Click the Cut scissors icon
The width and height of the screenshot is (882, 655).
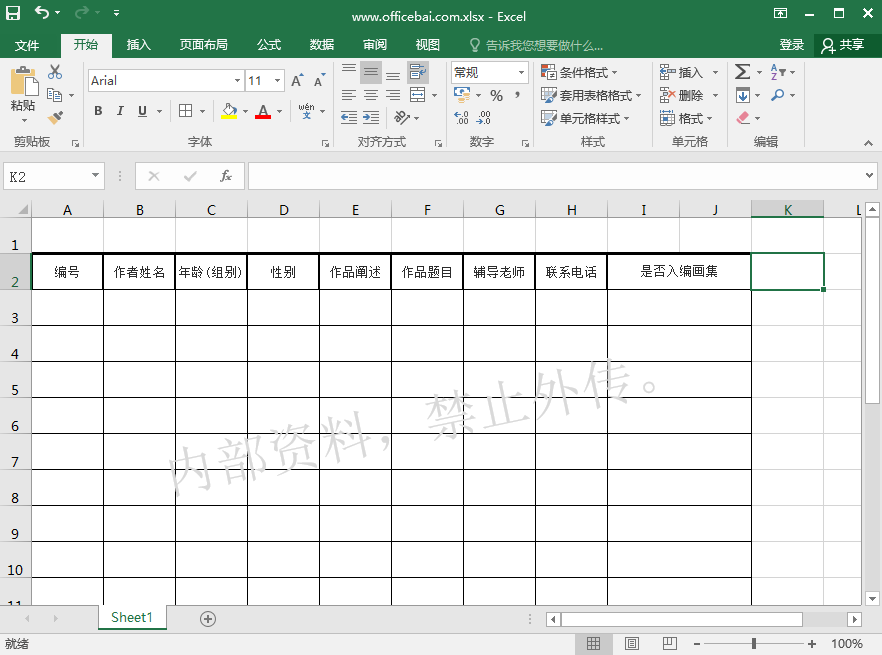pyautogui.click(x=55, y=72)
